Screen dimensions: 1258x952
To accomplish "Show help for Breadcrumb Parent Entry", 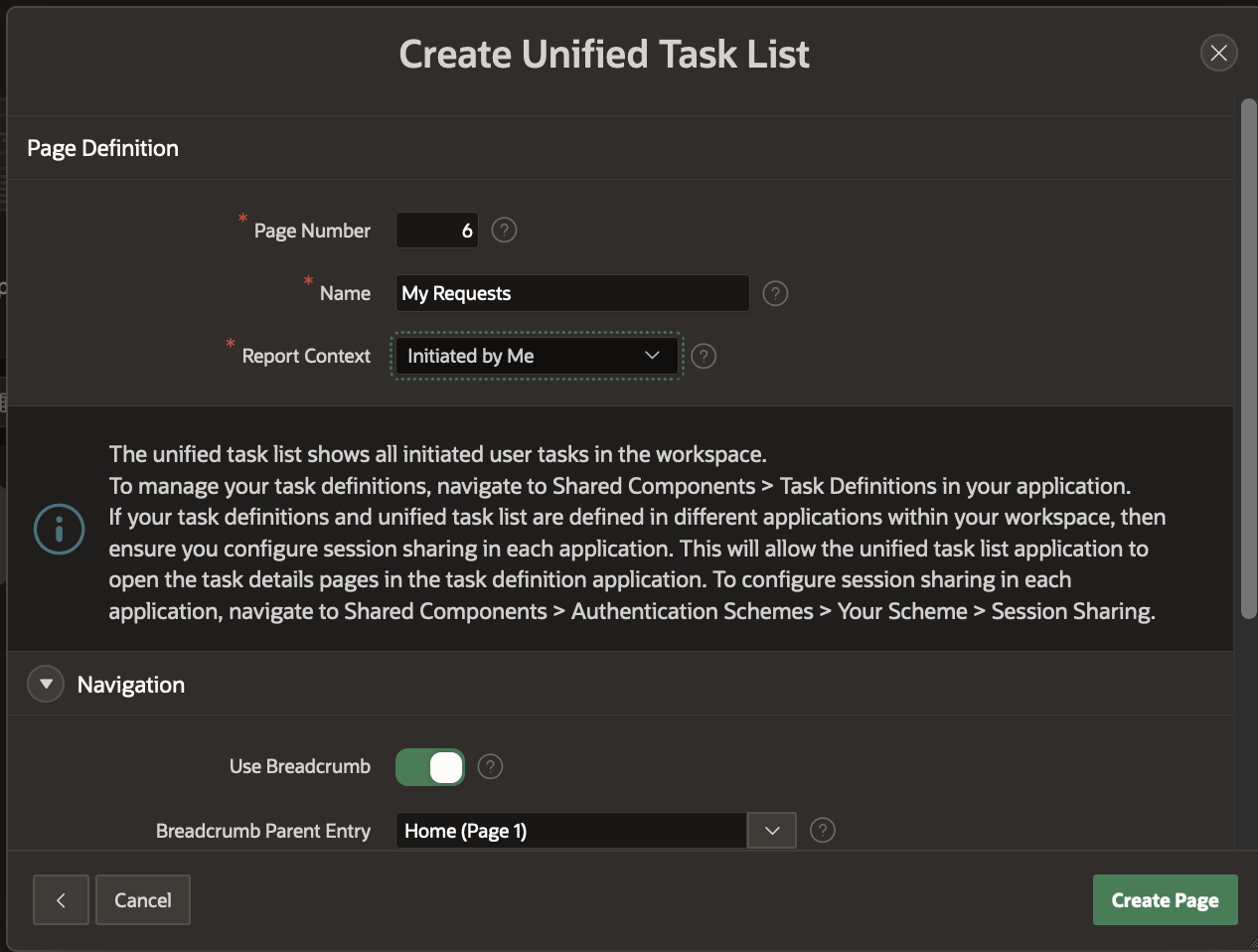I will tap(823, 830).
